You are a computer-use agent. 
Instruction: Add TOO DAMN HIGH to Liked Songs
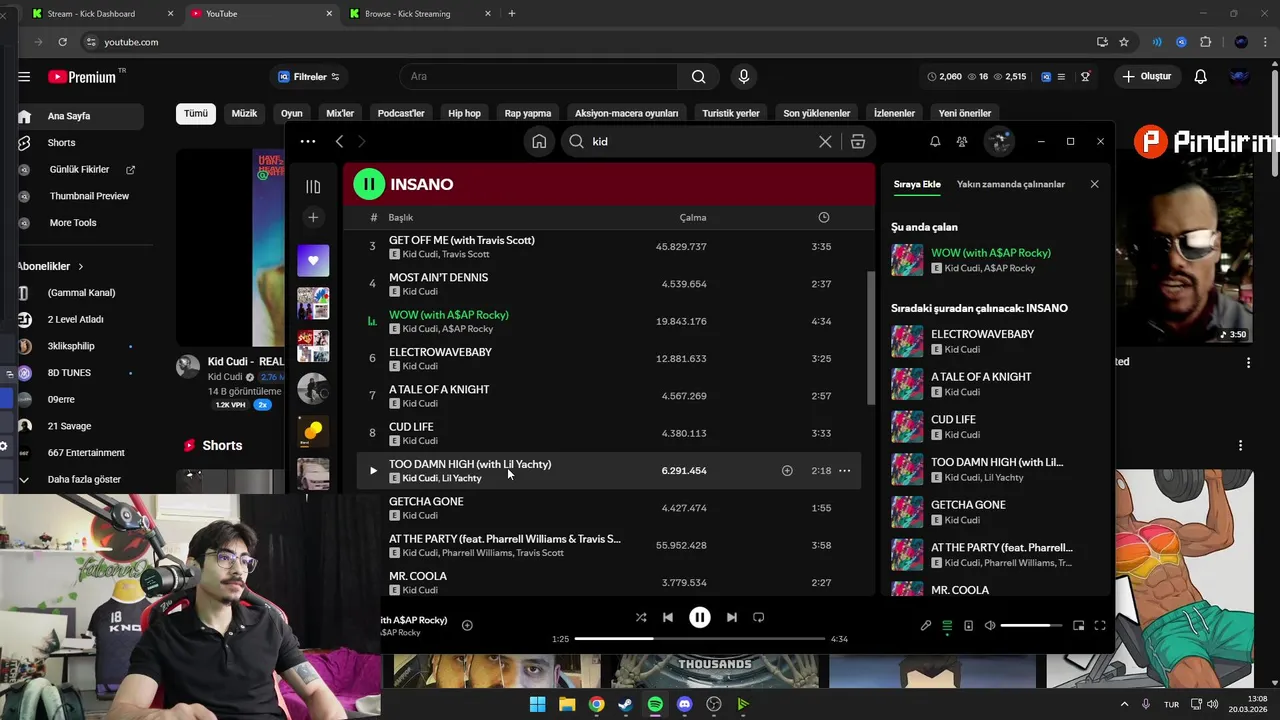coord(787,471)
